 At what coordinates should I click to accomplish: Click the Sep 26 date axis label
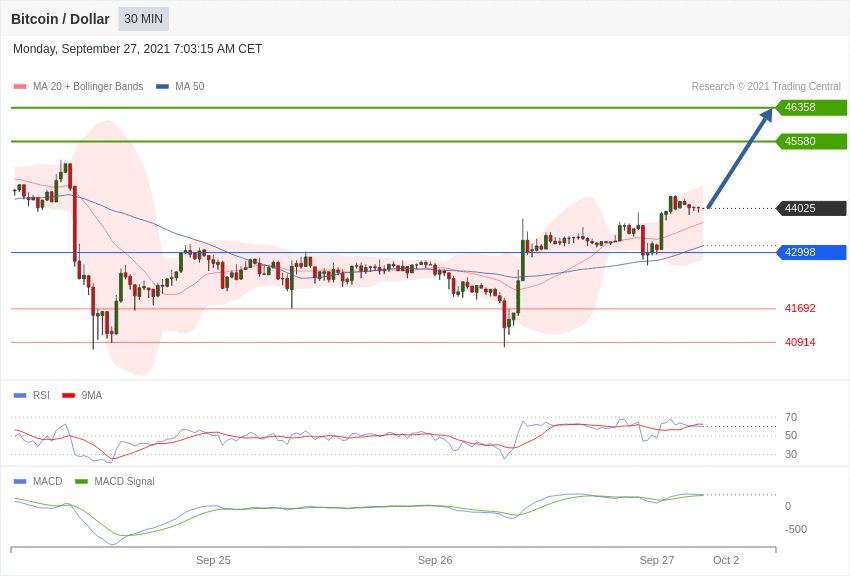click(435, 560)
